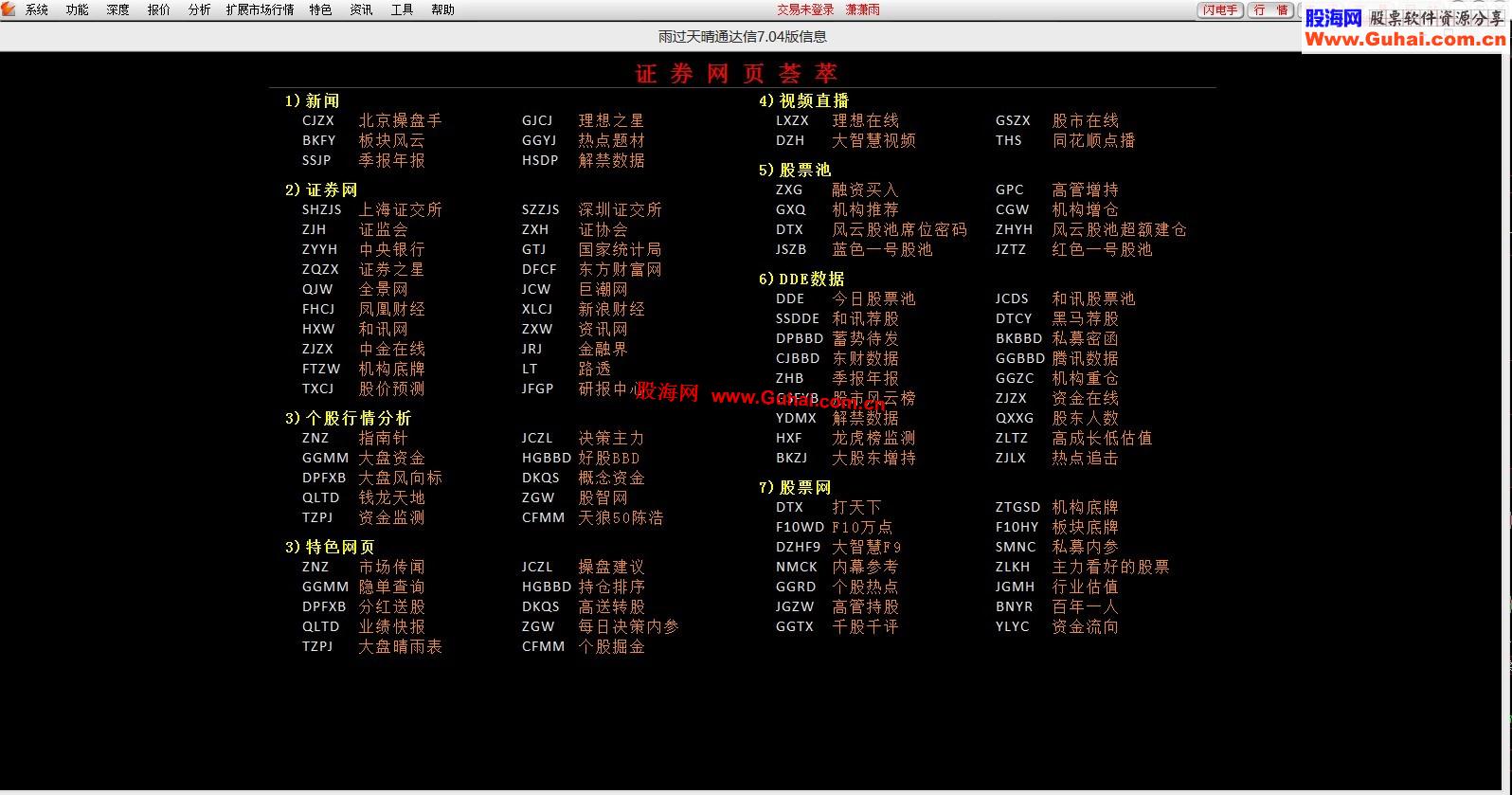Open the 资金流向 link
Viewport: 1512px width, 795px height.
pos(1086,626)
